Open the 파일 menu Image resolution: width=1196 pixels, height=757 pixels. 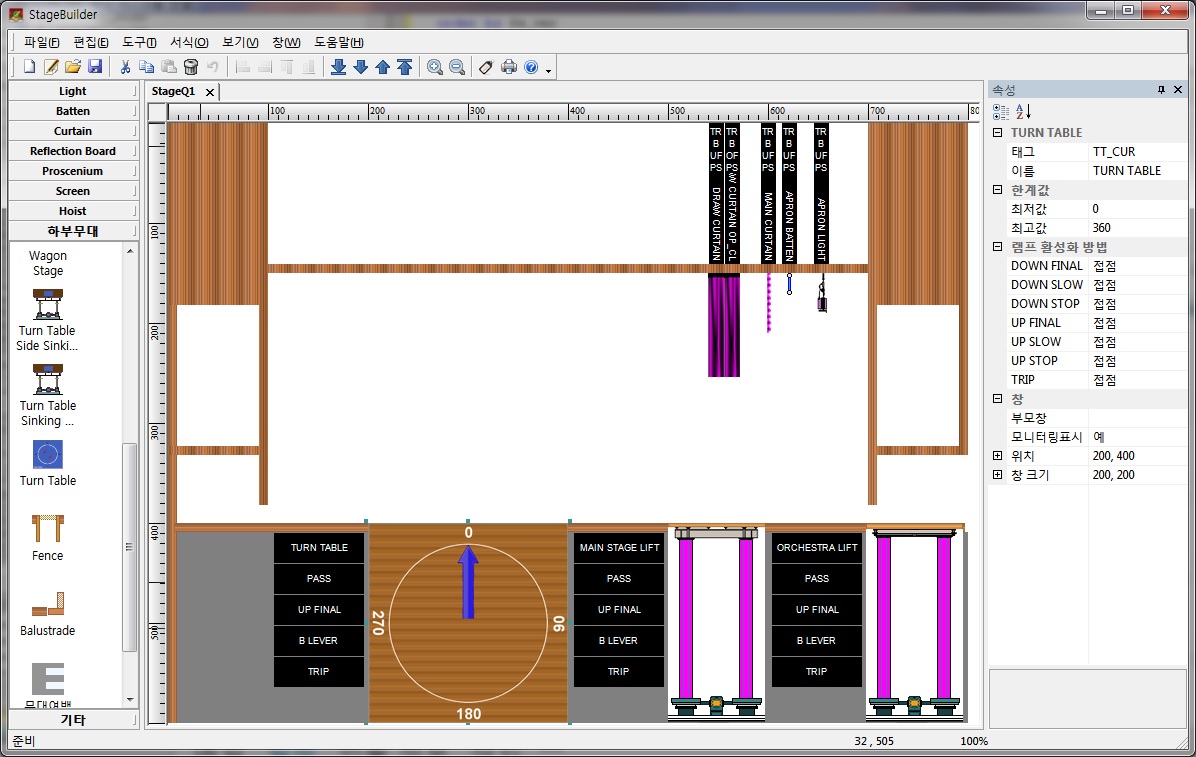[x=41, y=42]
